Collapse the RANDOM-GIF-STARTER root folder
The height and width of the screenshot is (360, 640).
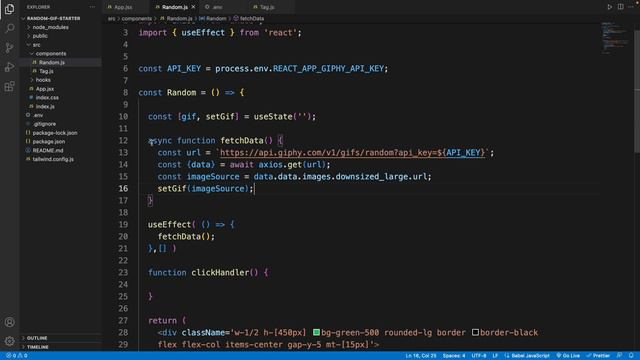(x=53, y=18)
